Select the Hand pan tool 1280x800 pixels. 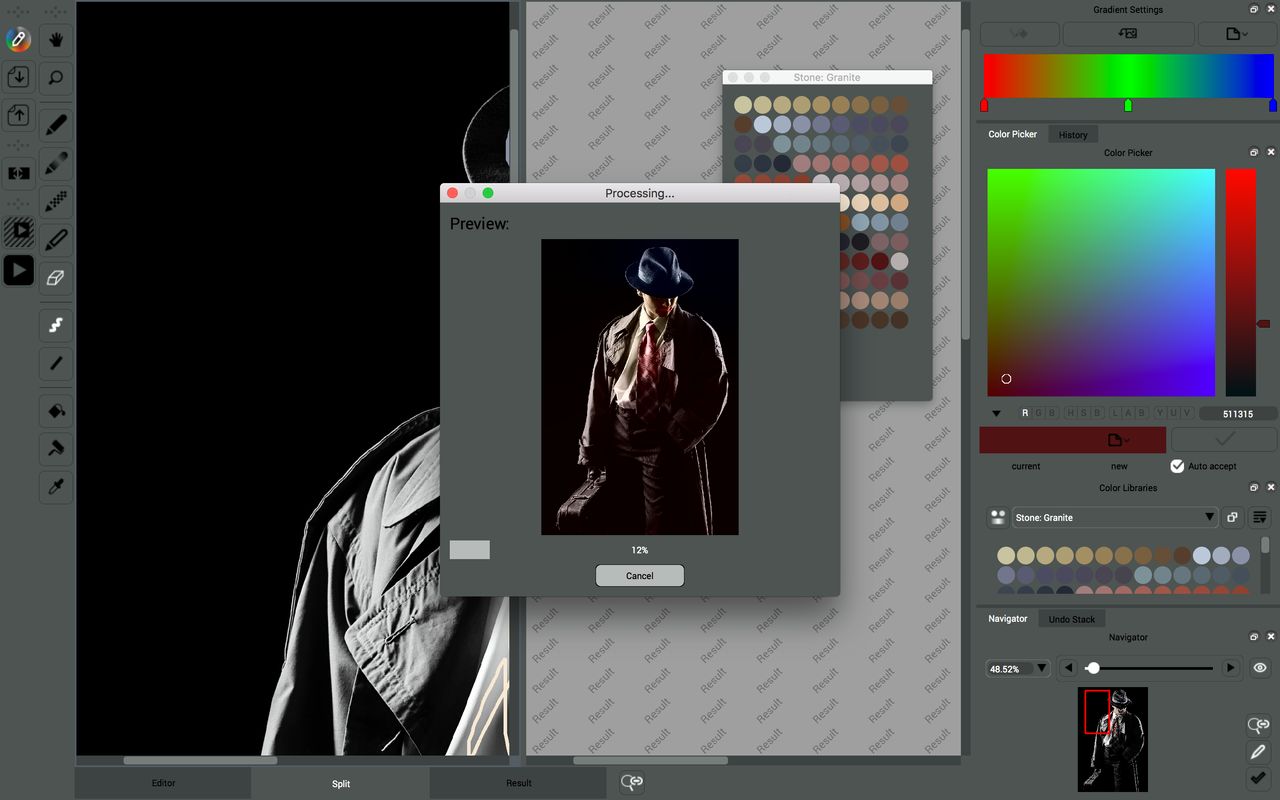tap(56, 40)
